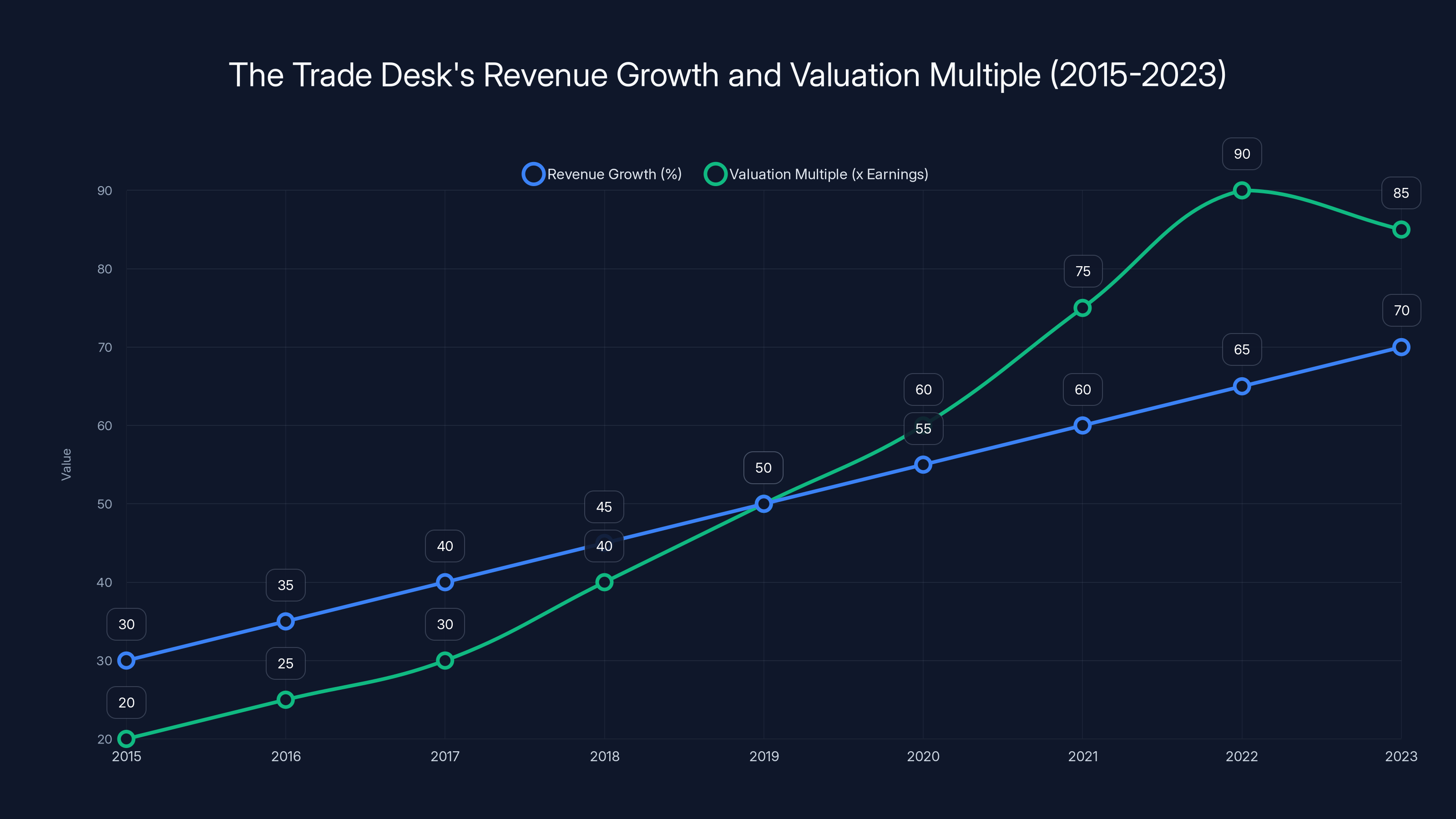Click the Valuation Multiple legend marker
This screenshot has width=1456, height=819.
click(716, 174)
